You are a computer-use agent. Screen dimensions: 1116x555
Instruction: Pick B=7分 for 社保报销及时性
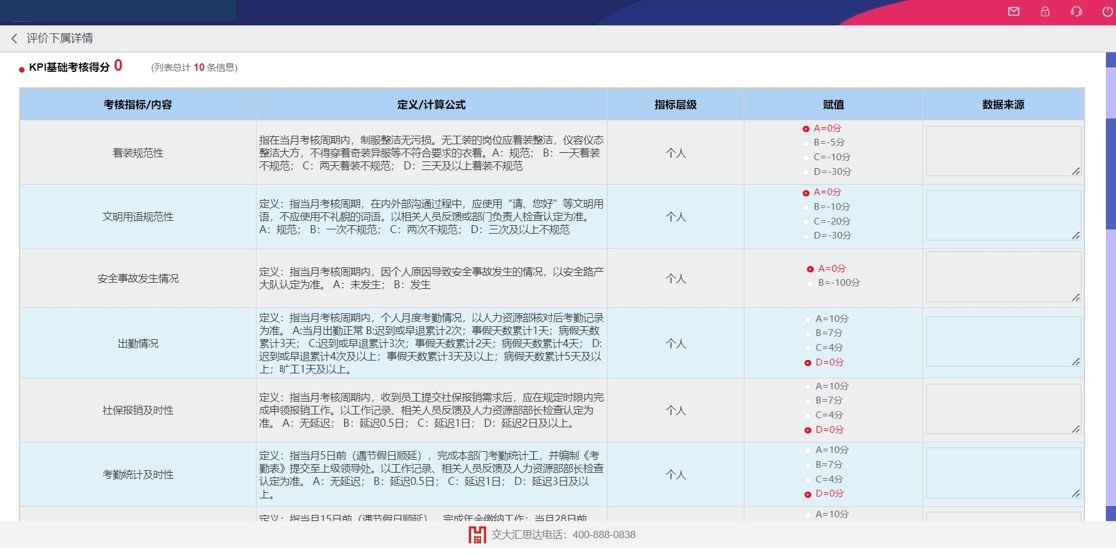[x=806, y=401]
